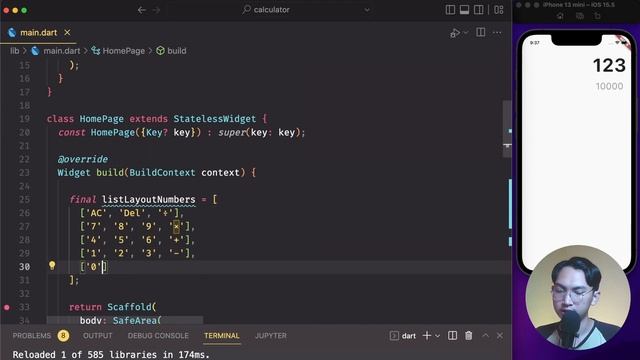Image resolution: width=640 pixels, height=360 pixels.
Task: Select the build breadcrumb
Action: (x=176, y=51)
